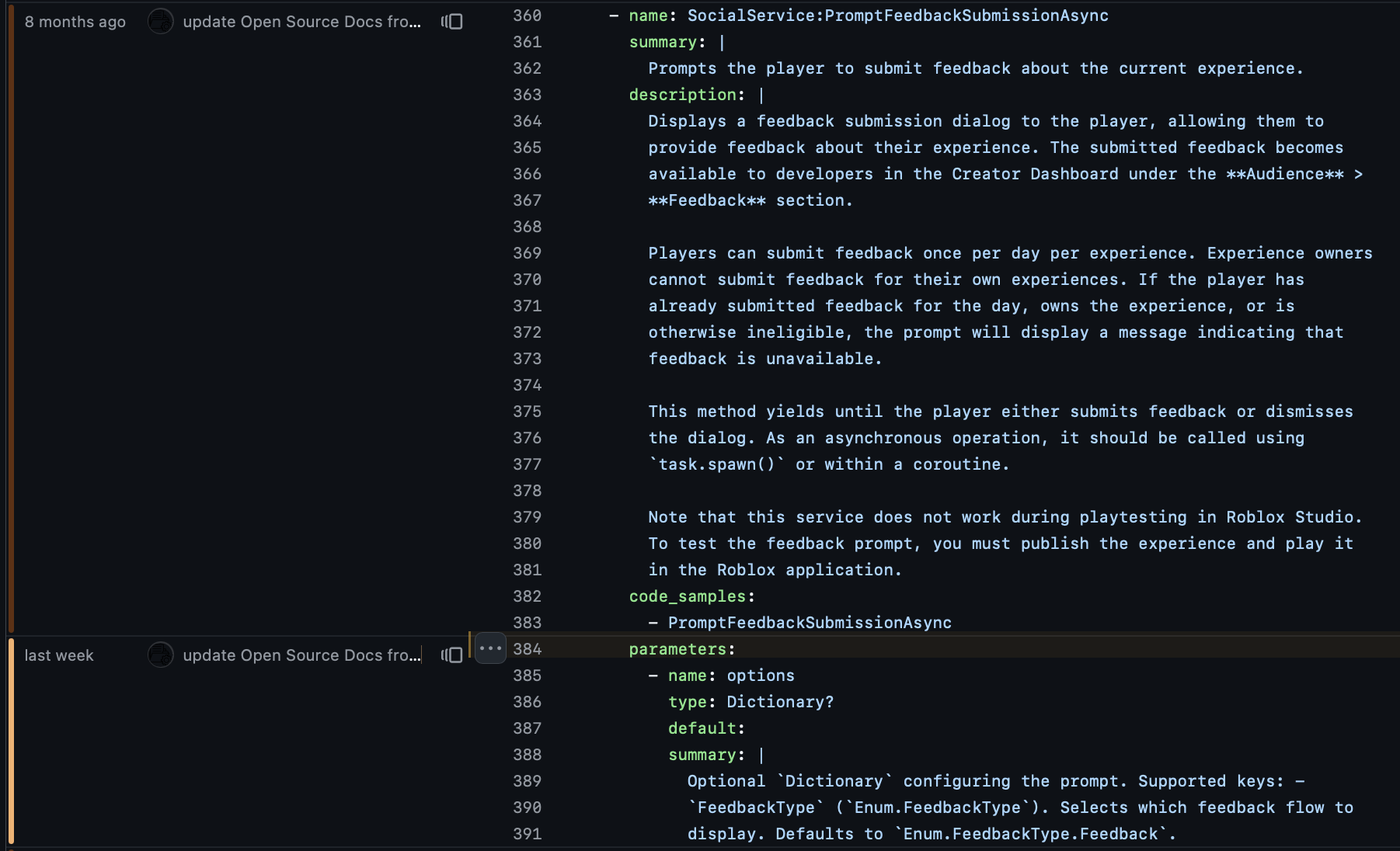Click the `task.spawn()` code text
The height and width of the screenshot is (851, 1400).
[x=716, y=464]
